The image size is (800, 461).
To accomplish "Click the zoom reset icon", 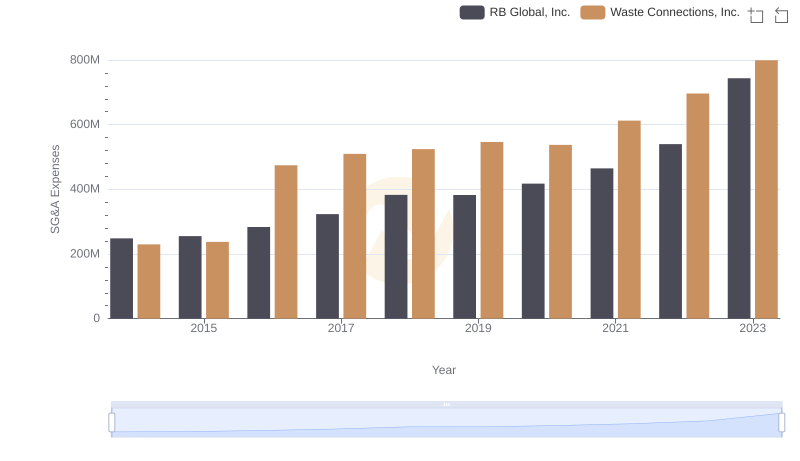I will tap(781, 15).
